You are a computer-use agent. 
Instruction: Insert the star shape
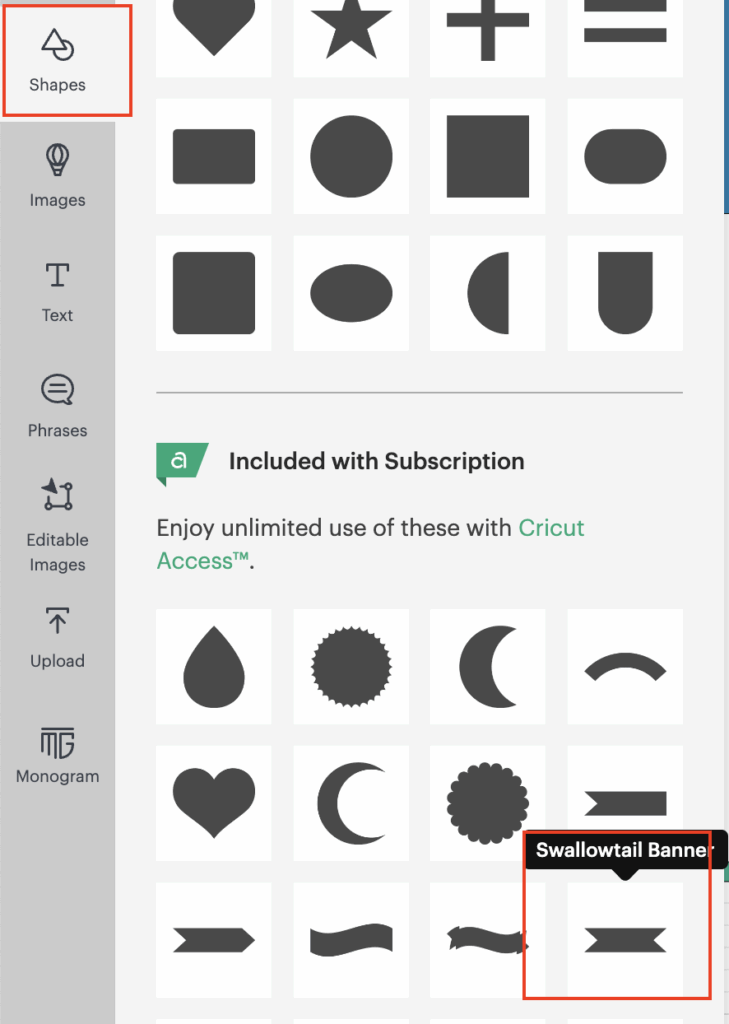pyautogui.click(x=351, y=29)
